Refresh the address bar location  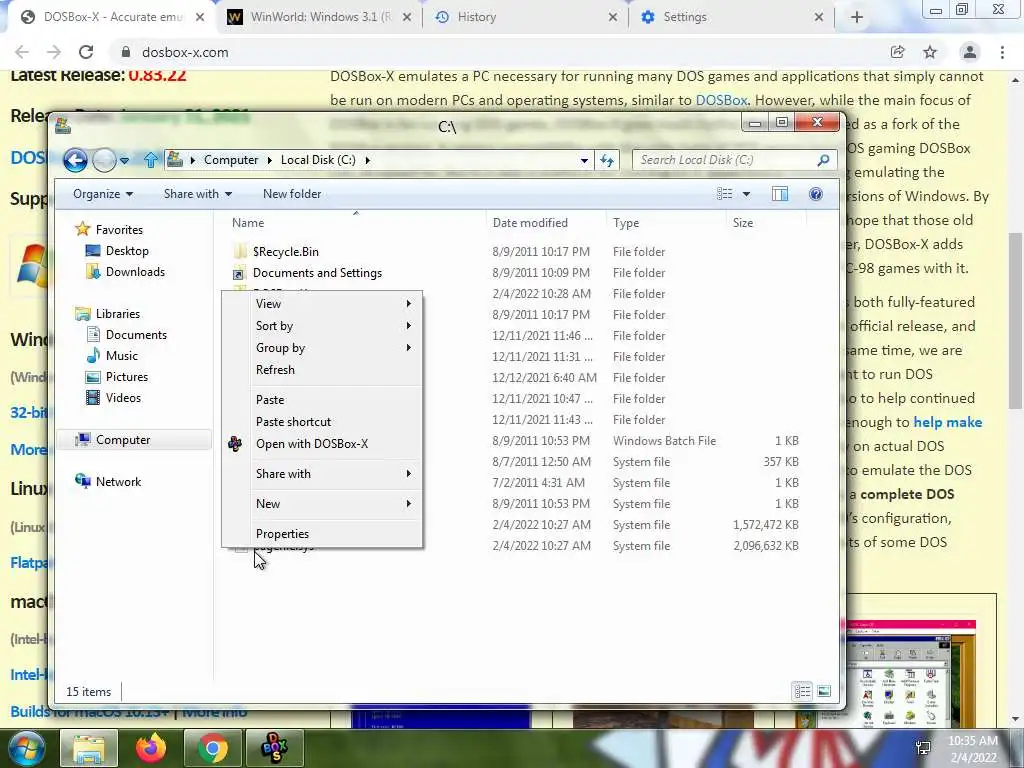tap(607, 160)
